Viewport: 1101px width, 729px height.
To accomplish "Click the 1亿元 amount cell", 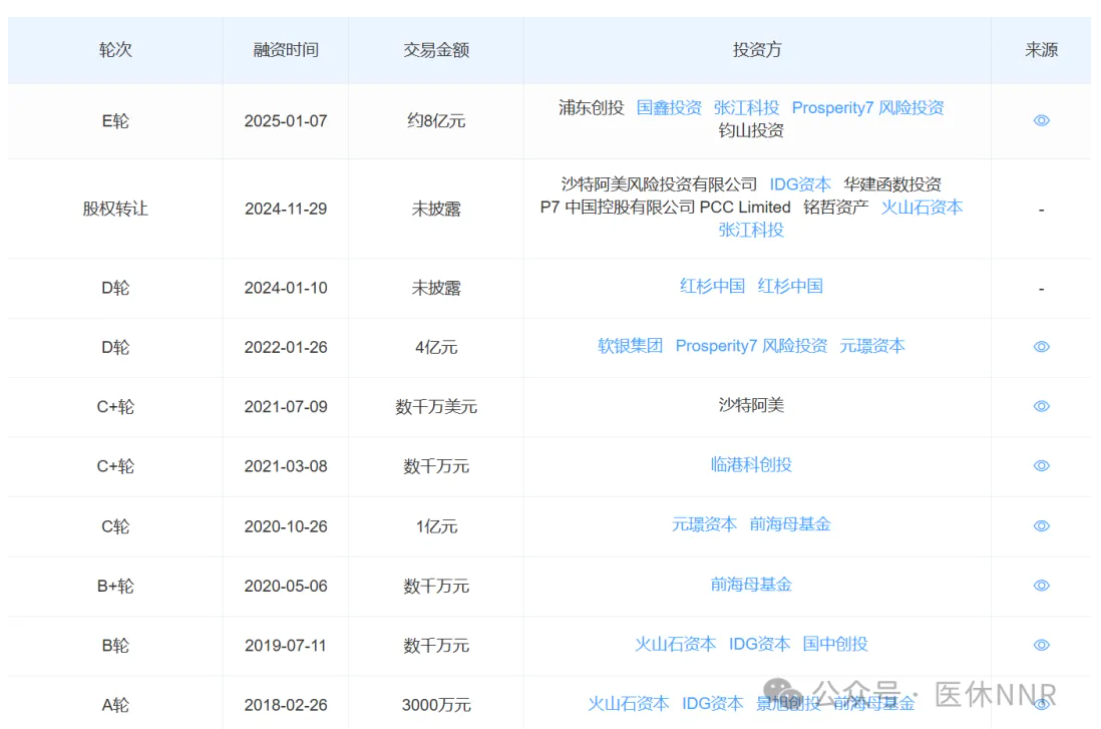I will pyautogui.click(x=436, y=526).
